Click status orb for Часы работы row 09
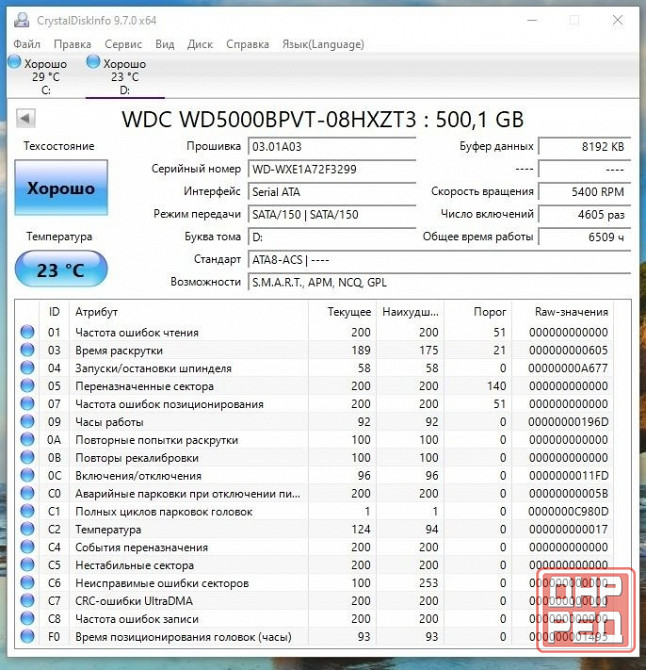 tap(27, 422)
